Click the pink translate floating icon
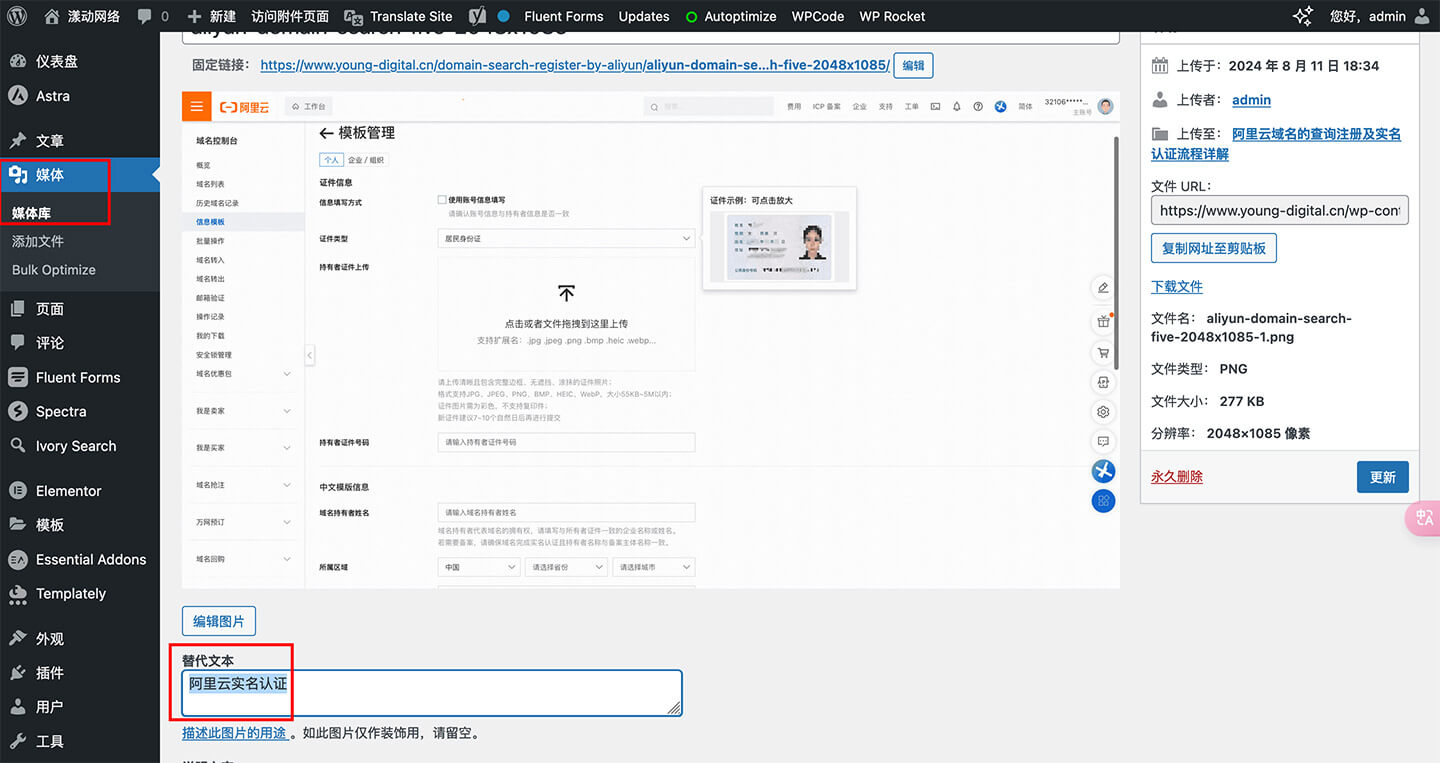Image resolution: width=1440 pixels, height=763 pixels. click(x=1424, y=518)
